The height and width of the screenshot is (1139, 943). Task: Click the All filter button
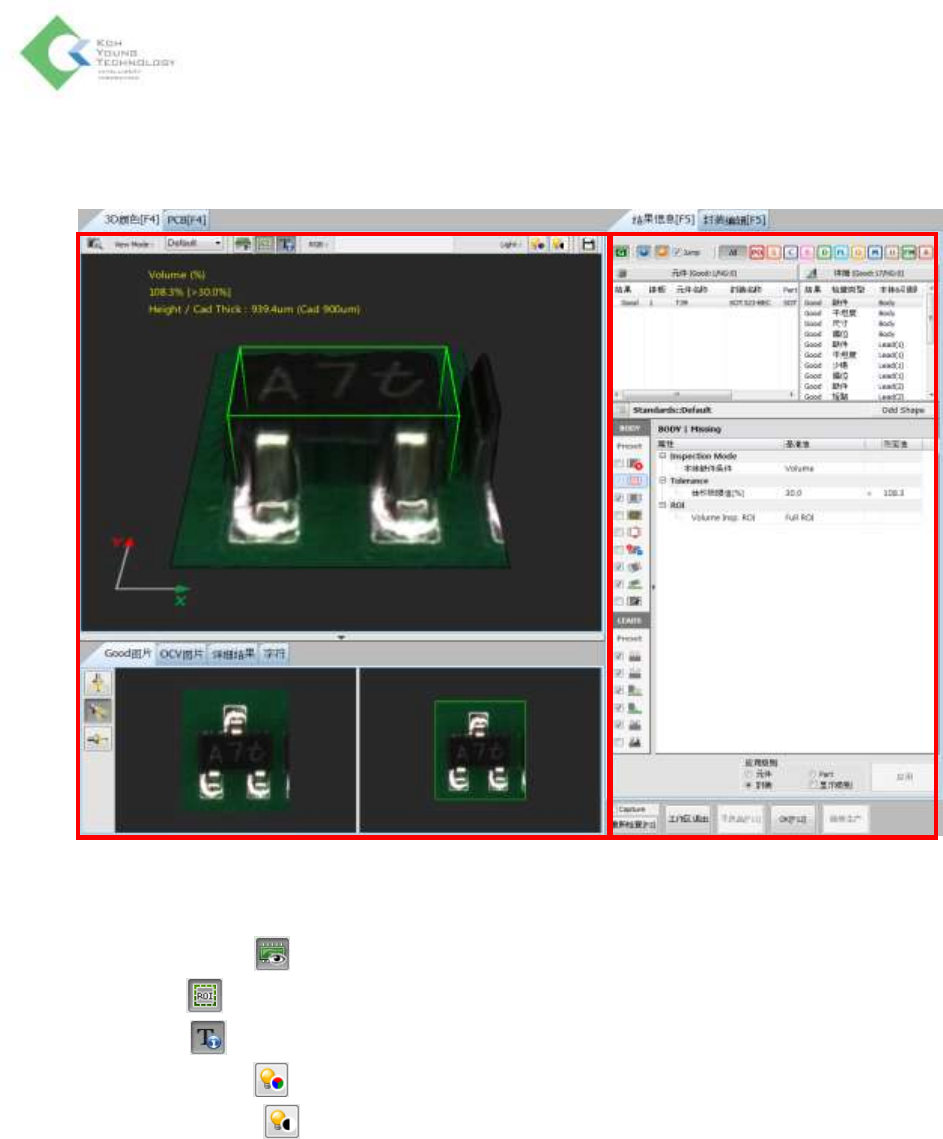coord(733,252)
